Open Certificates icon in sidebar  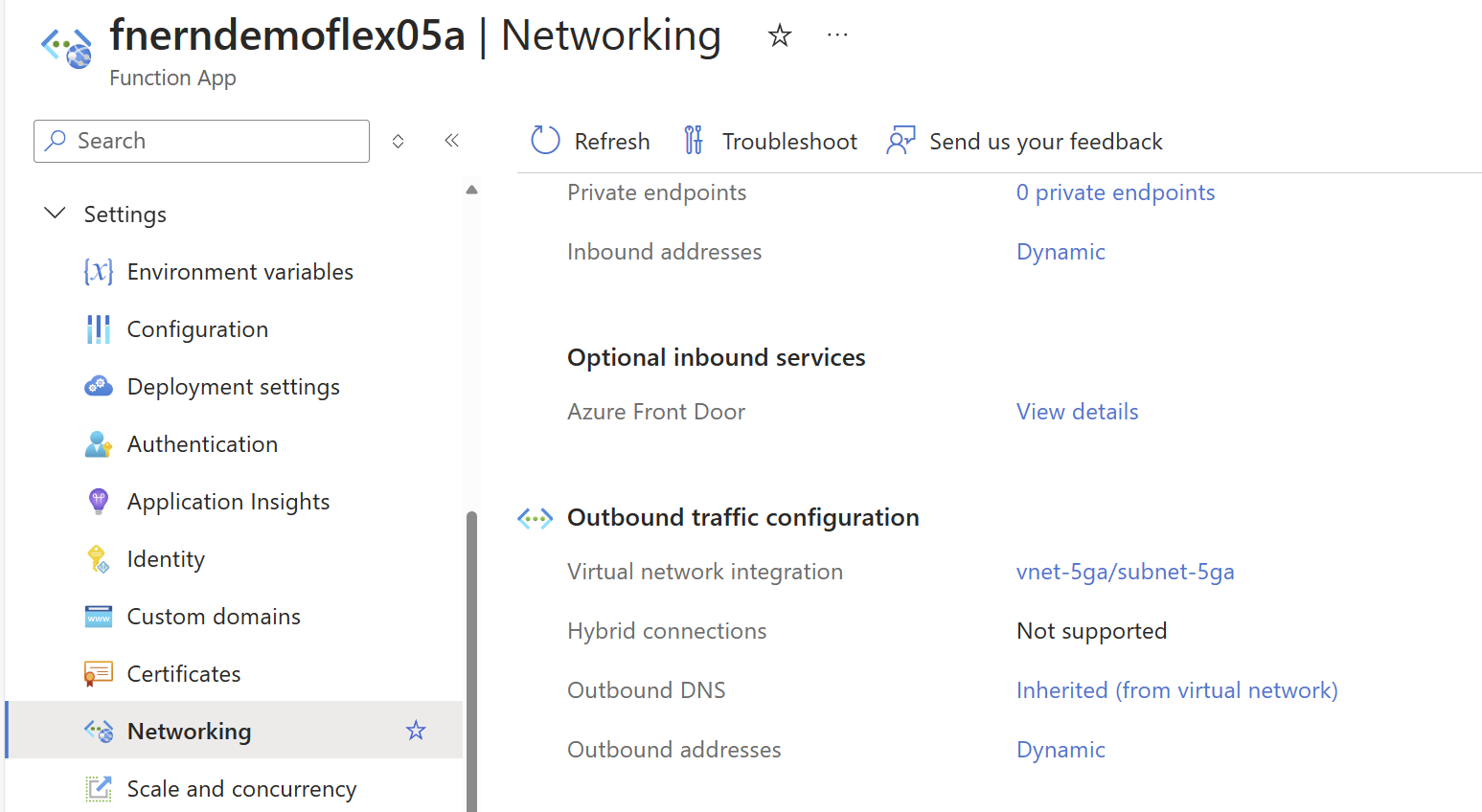point(99,674)
